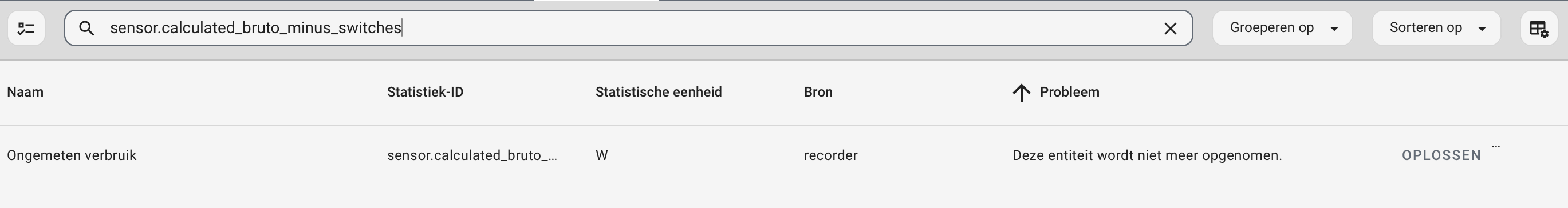
Task: Click the sensor.calculated_bruto_ statistic ID cell
Action: click(x=472, y=155)
